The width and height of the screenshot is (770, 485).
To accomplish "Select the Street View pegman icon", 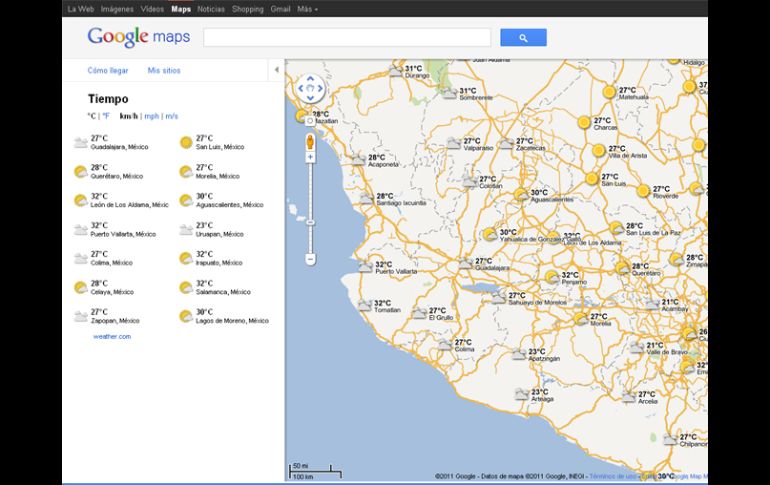I will [x=310, y=141].
